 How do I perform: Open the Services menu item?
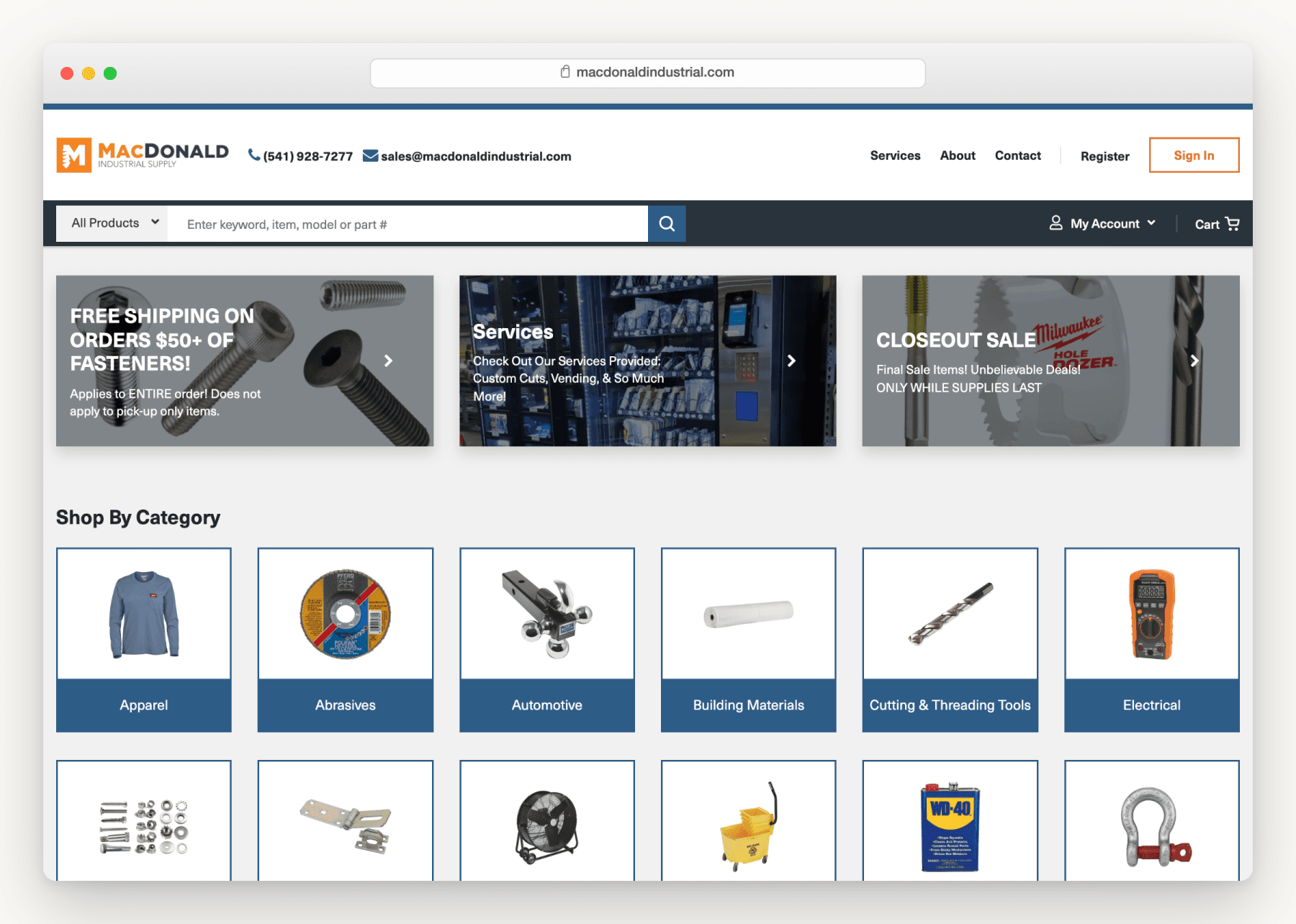pyautogui.click(x=895, y=155)
